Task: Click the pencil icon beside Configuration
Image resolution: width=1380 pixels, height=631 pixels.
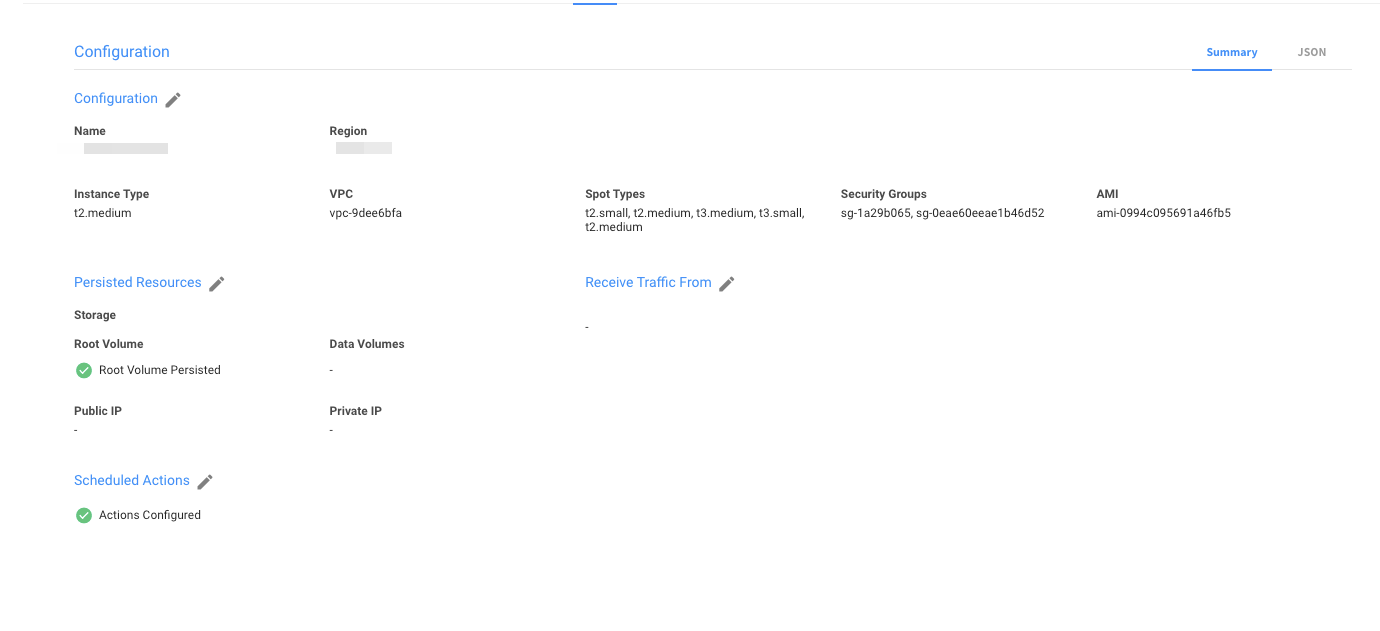Action: [x=173, y=99]
